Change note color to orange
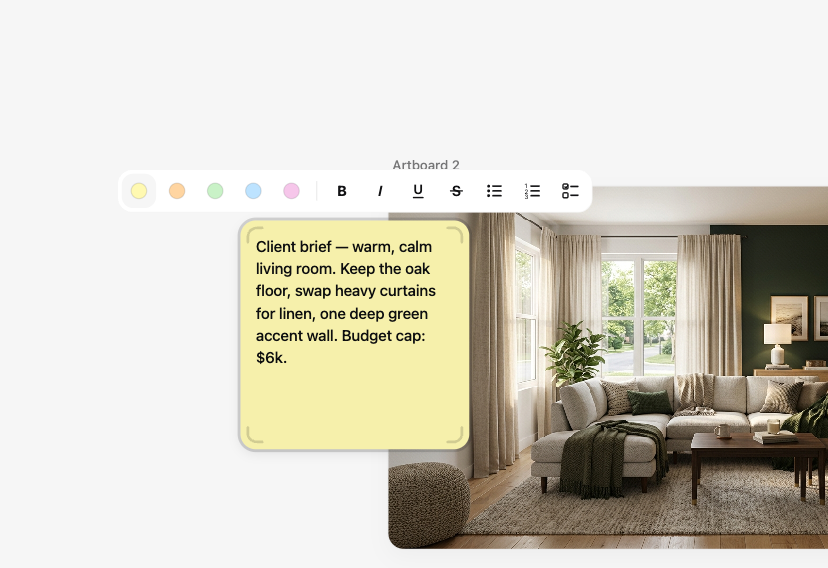This screenshot has width=828, height=568. 177,191
